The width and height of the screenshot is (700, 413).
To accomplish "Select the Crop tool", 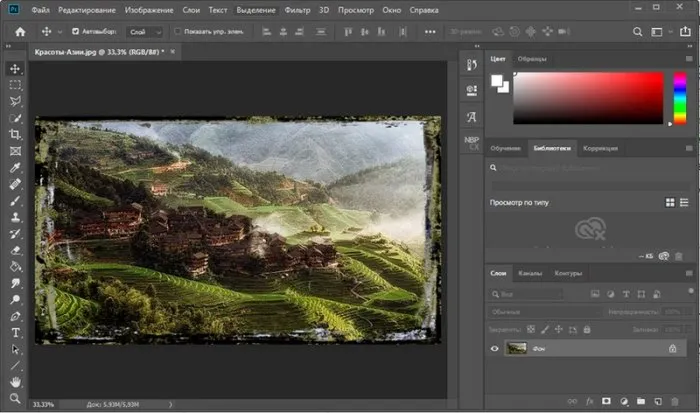I will [x=15, y=134].
